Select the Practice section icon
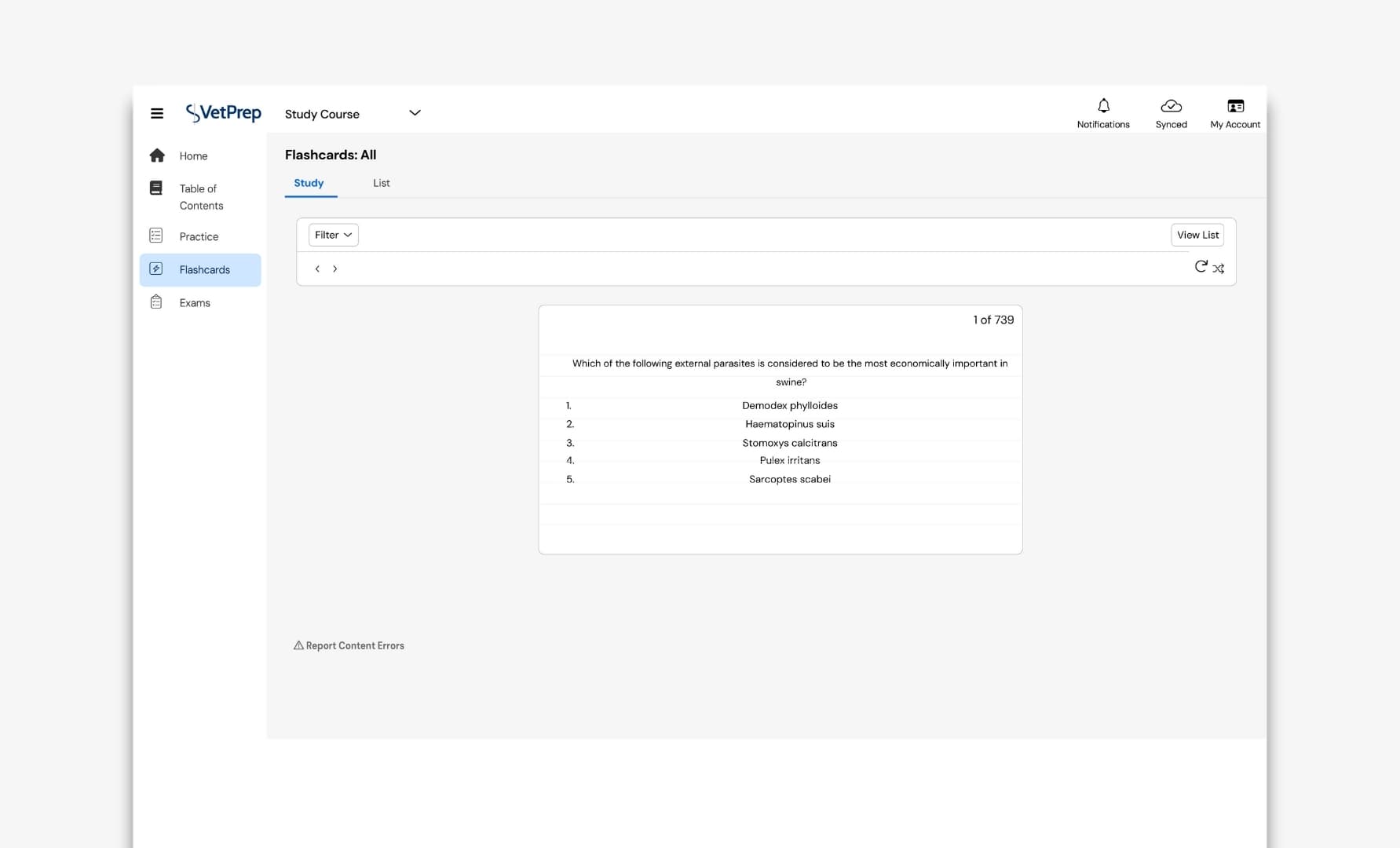This screenshot has height=848, width=1400. 156,236
